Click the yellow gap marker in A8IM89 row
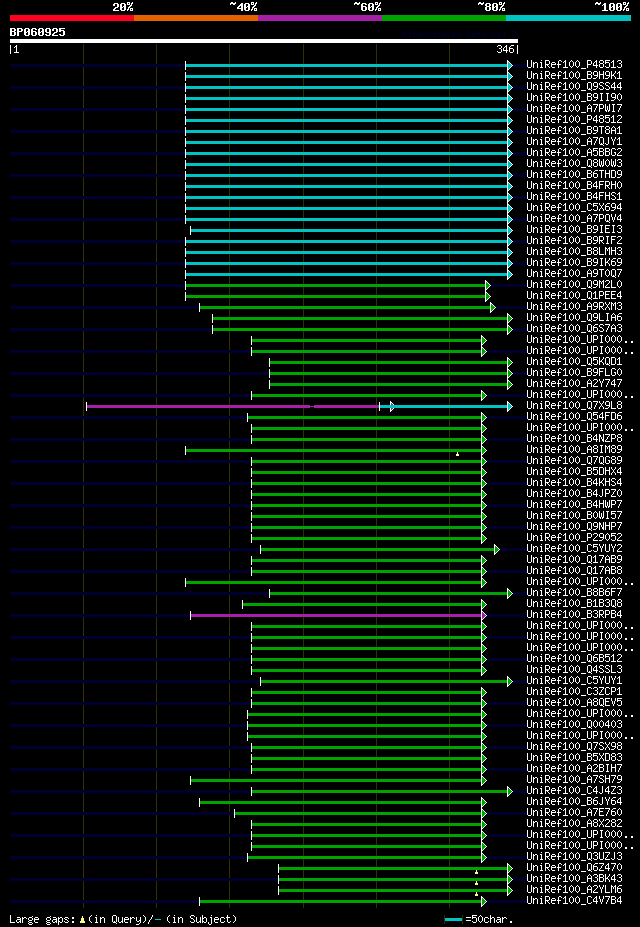 457,454
